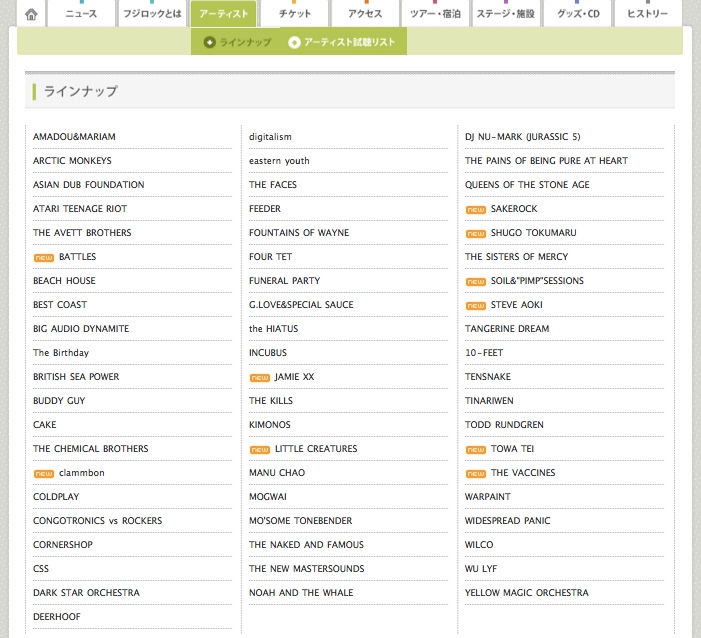Open TANGERINE DREAM artist page

[x=507, y=329]
